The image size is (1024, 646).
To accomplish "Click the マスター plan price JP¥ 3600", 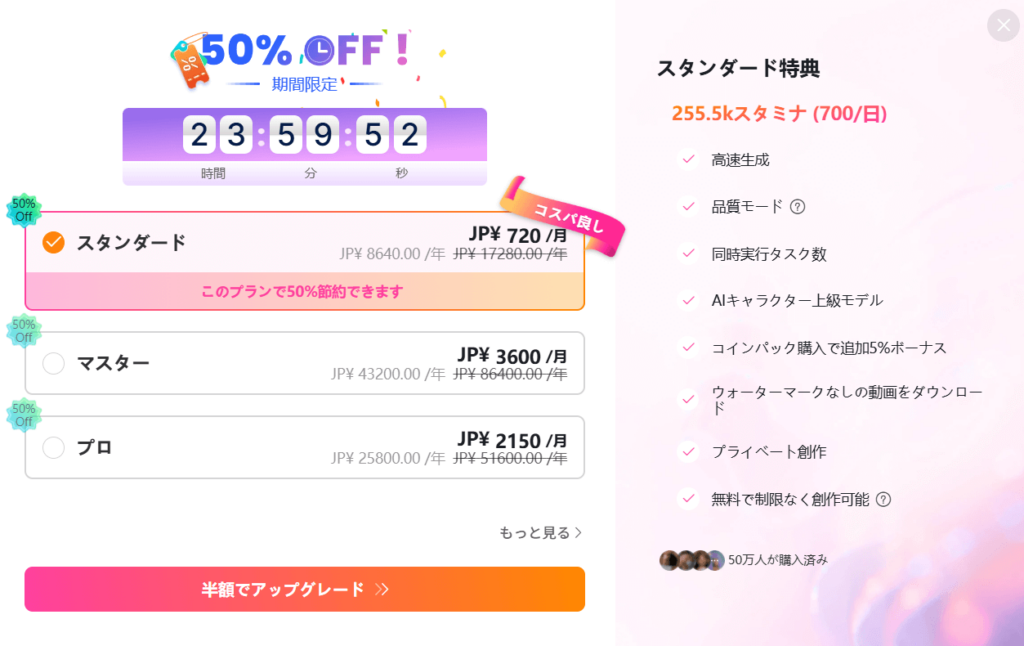I will click(x=512, y=356).
